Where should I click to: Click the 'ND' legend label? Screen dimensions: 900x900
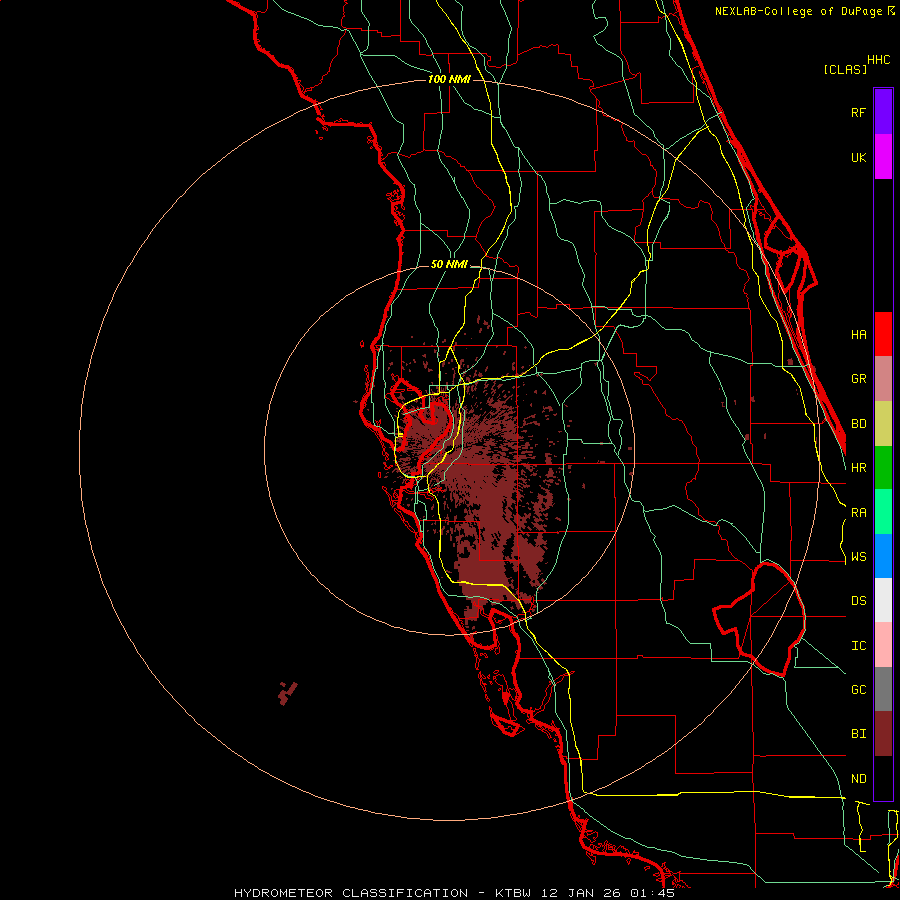coord(858,779)
